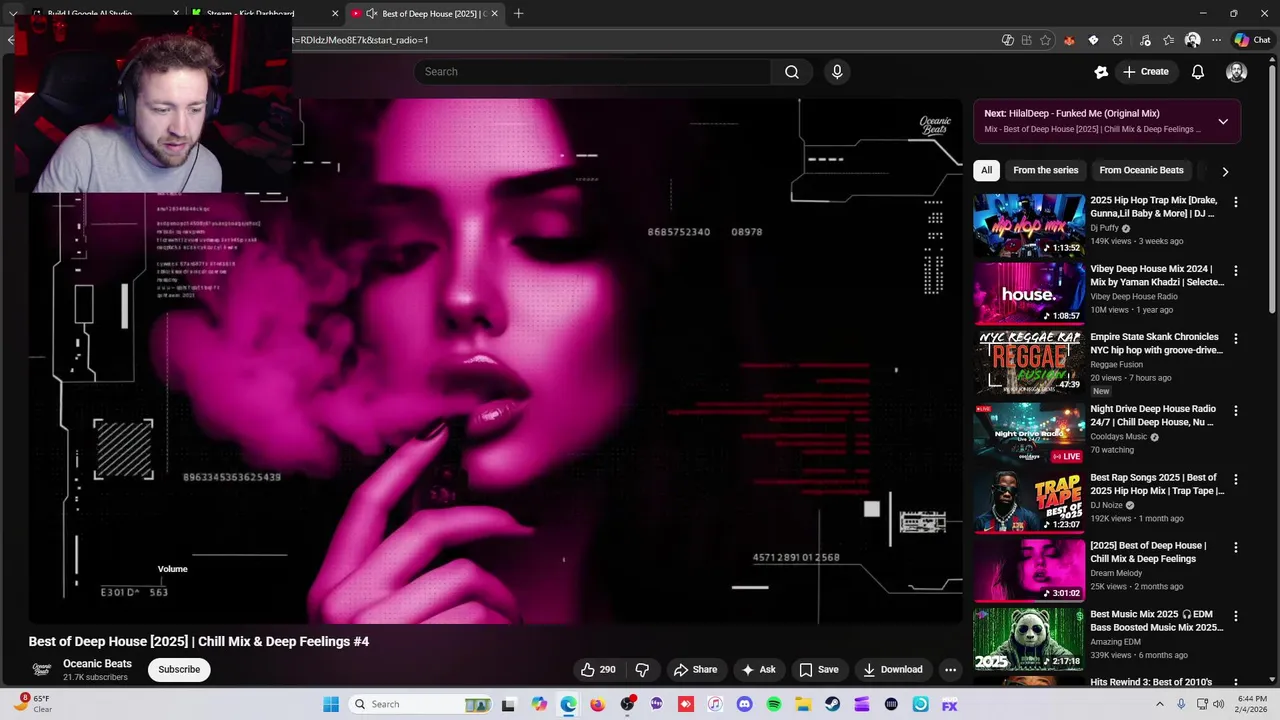Viewport: 1280px width, 720px height.
Task: Open Edge settings and more menu
Action: pyautogui.click(x=1216, y=40)
